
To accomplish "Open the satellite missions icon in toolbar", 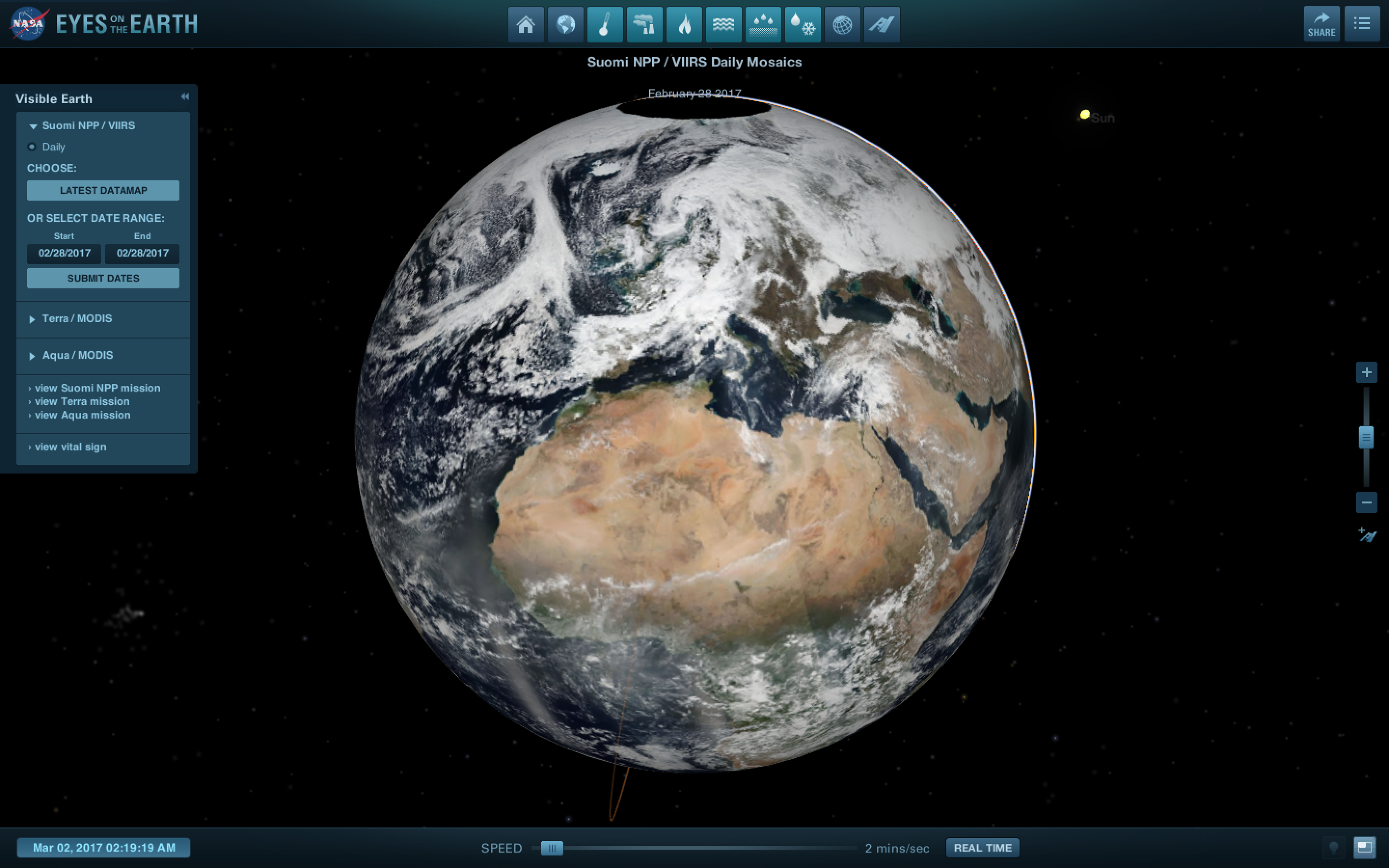I will tap(882, 25).
